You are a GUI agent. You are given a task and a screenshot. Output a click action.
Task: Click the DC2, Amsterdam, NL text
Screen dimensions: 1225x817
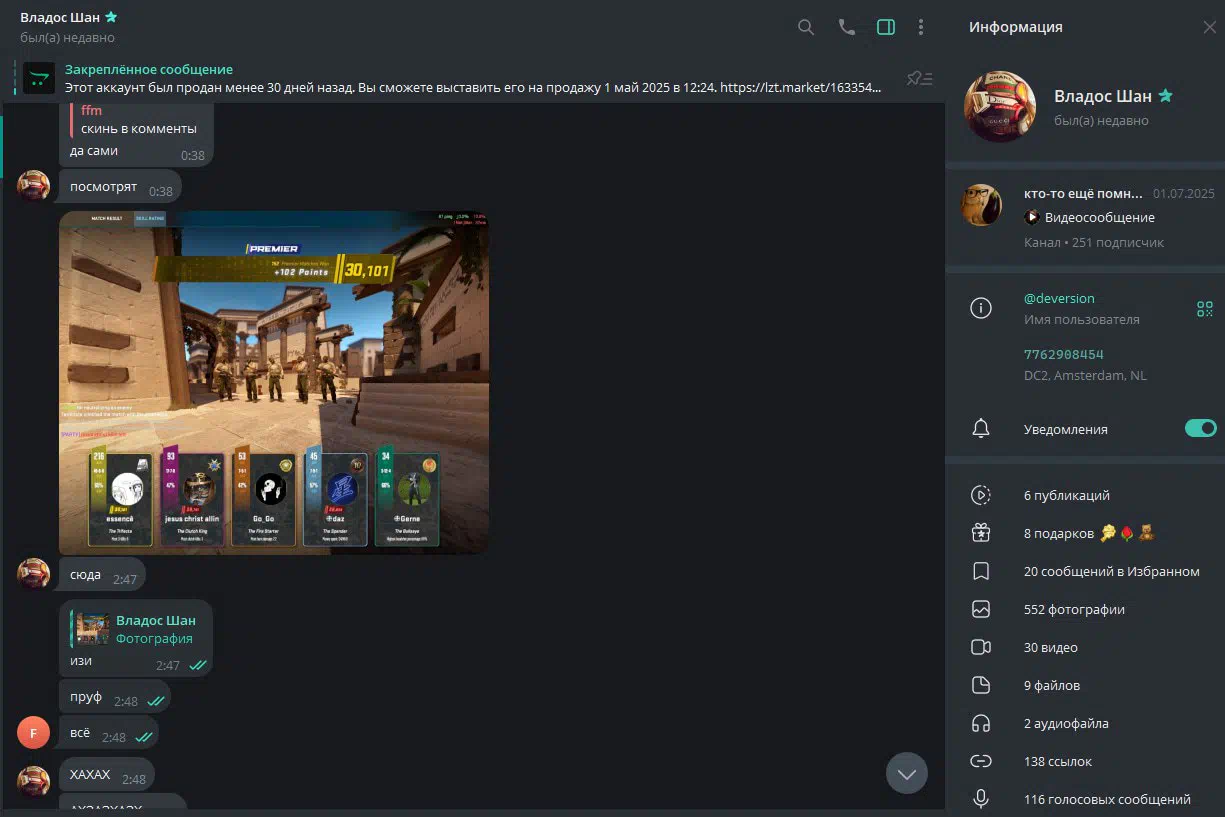click(x=1085, y=376)
